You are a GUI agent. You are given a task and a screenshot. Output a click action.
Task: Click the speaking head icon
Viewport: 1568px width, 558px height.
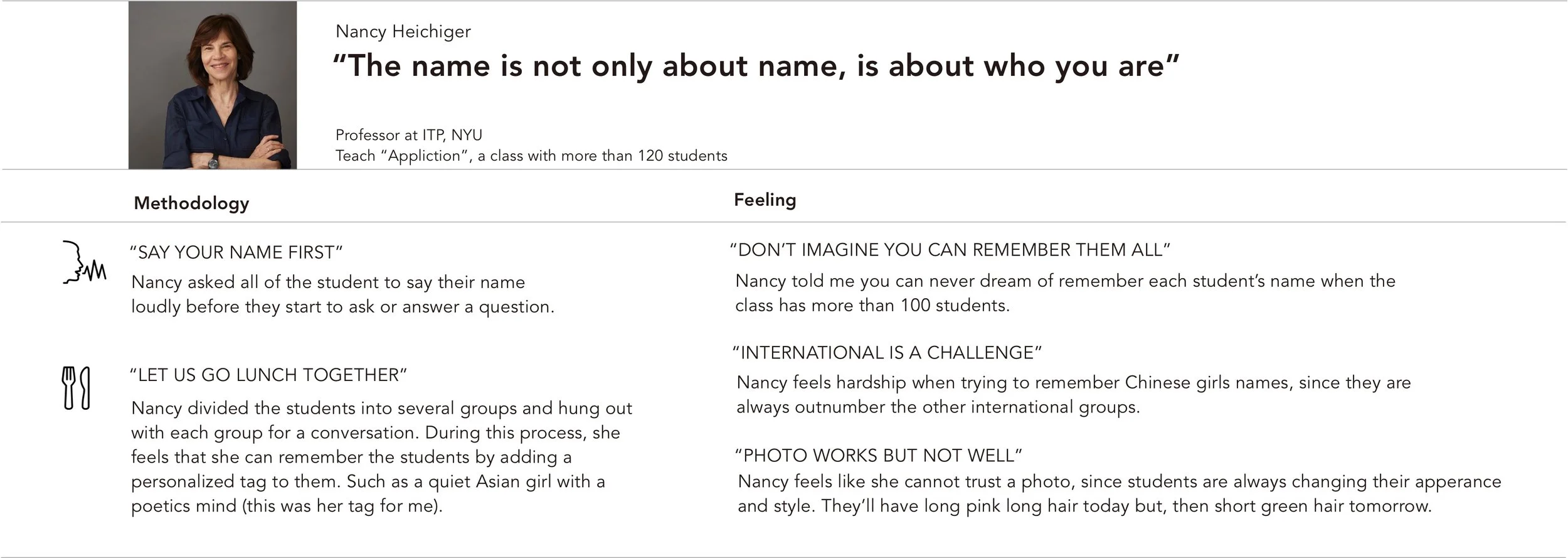coord(84,262)
